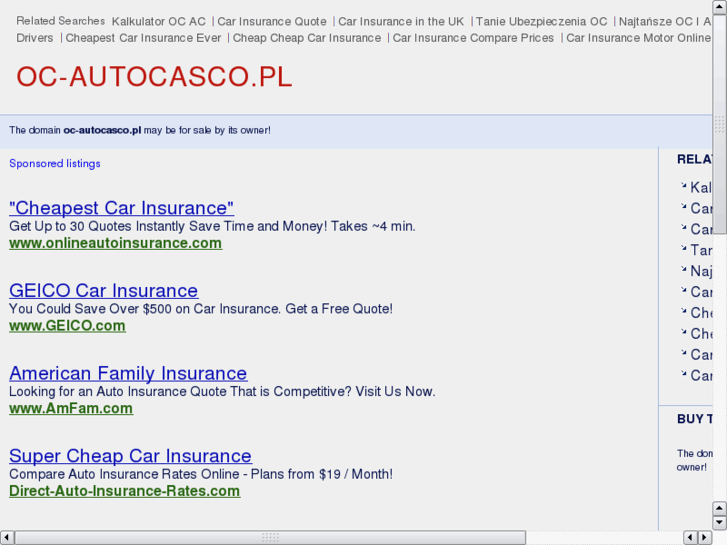Click the vertical scrollbar down arrow at bottom

[x=719, y=523]
